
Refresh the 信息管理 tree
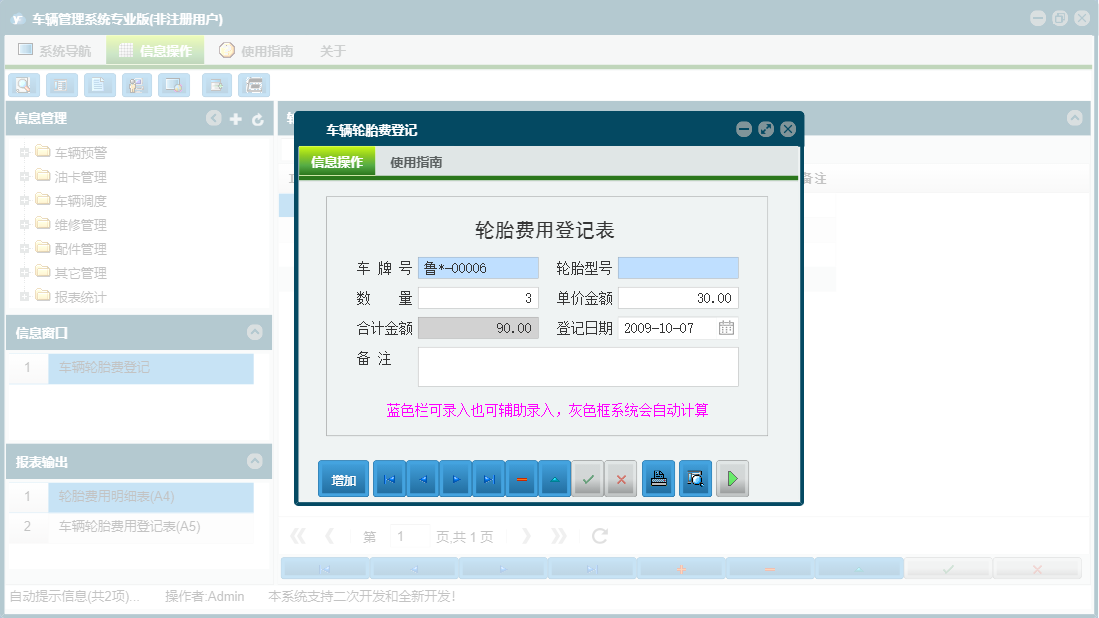coord(258,118)
